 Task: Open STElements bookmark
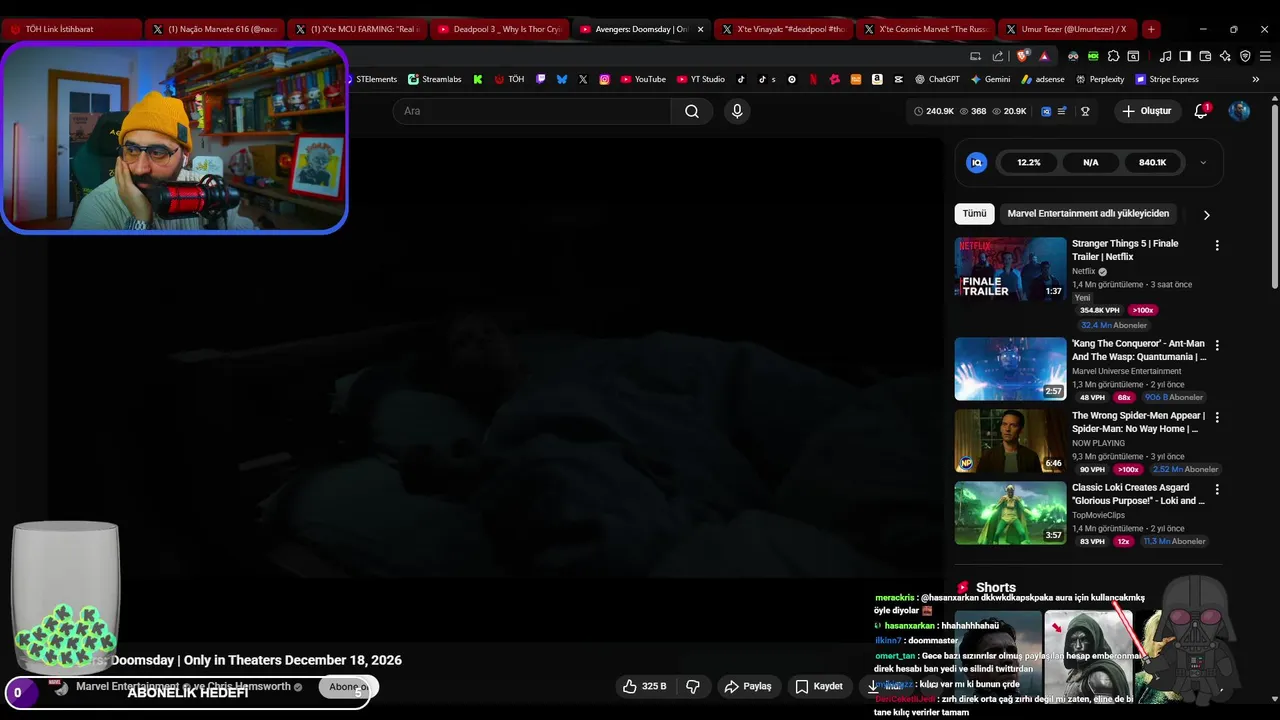pyautogui.click(x=372, y=79)
